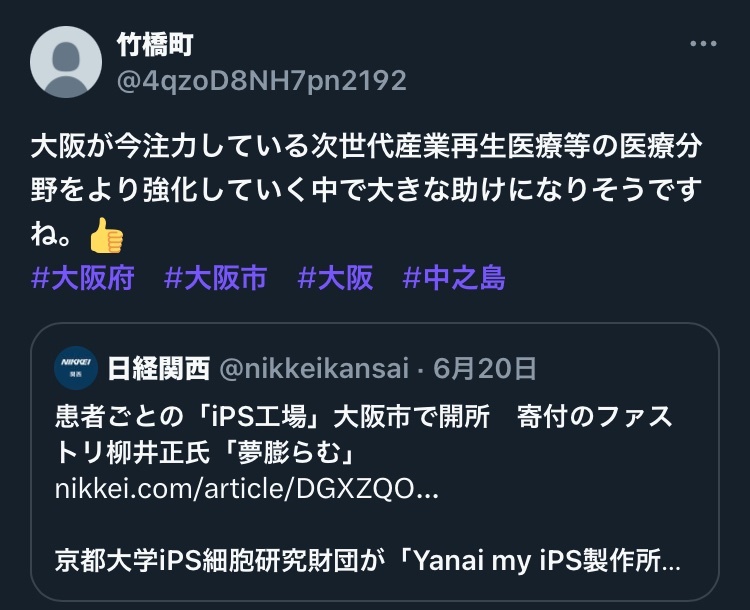The image size is (750, 610).
Task: Select the second tweet line starting 野をより強化
Action: pos(366,190)
